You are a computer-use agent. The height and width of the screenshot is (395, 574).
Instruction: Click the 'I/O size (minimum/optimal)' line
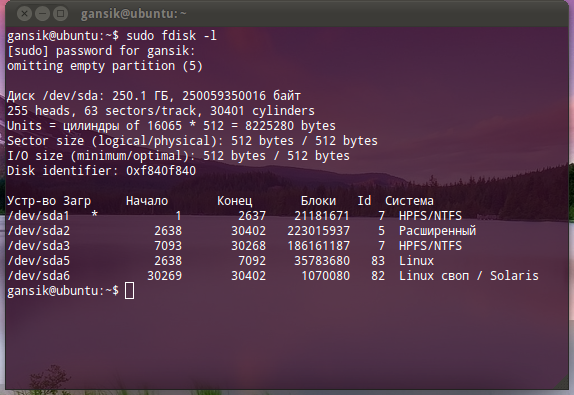[178, 156]
